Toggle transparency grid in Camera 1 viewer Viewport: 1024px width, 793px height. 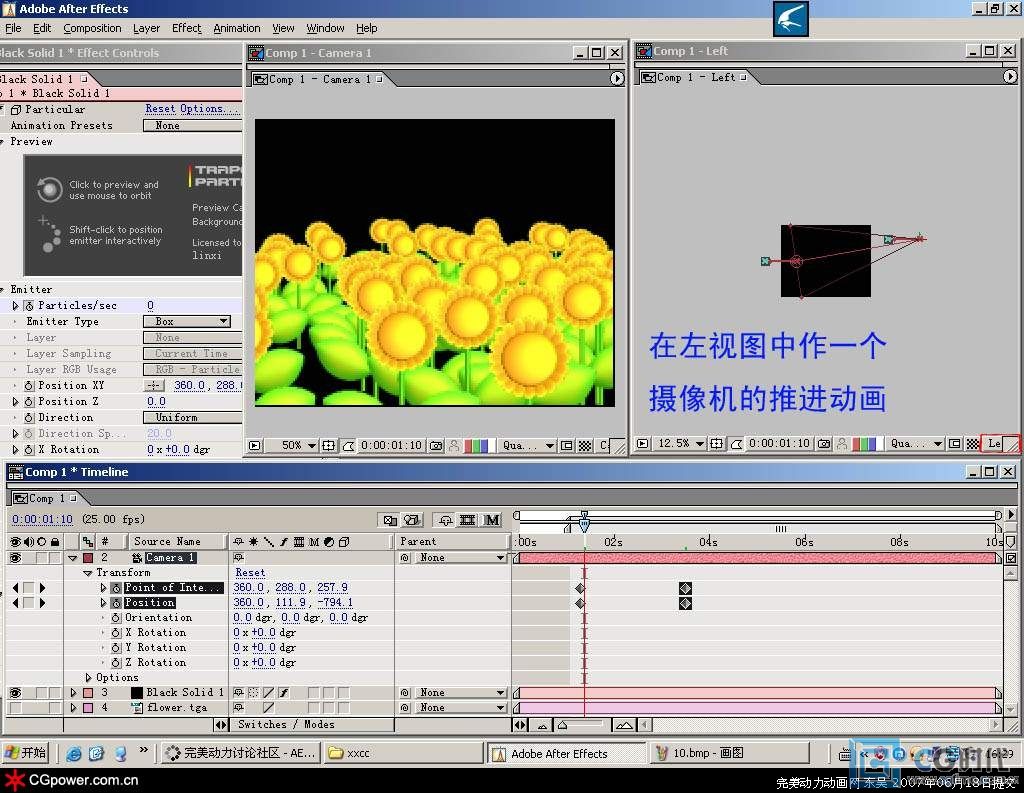[585, 445]
